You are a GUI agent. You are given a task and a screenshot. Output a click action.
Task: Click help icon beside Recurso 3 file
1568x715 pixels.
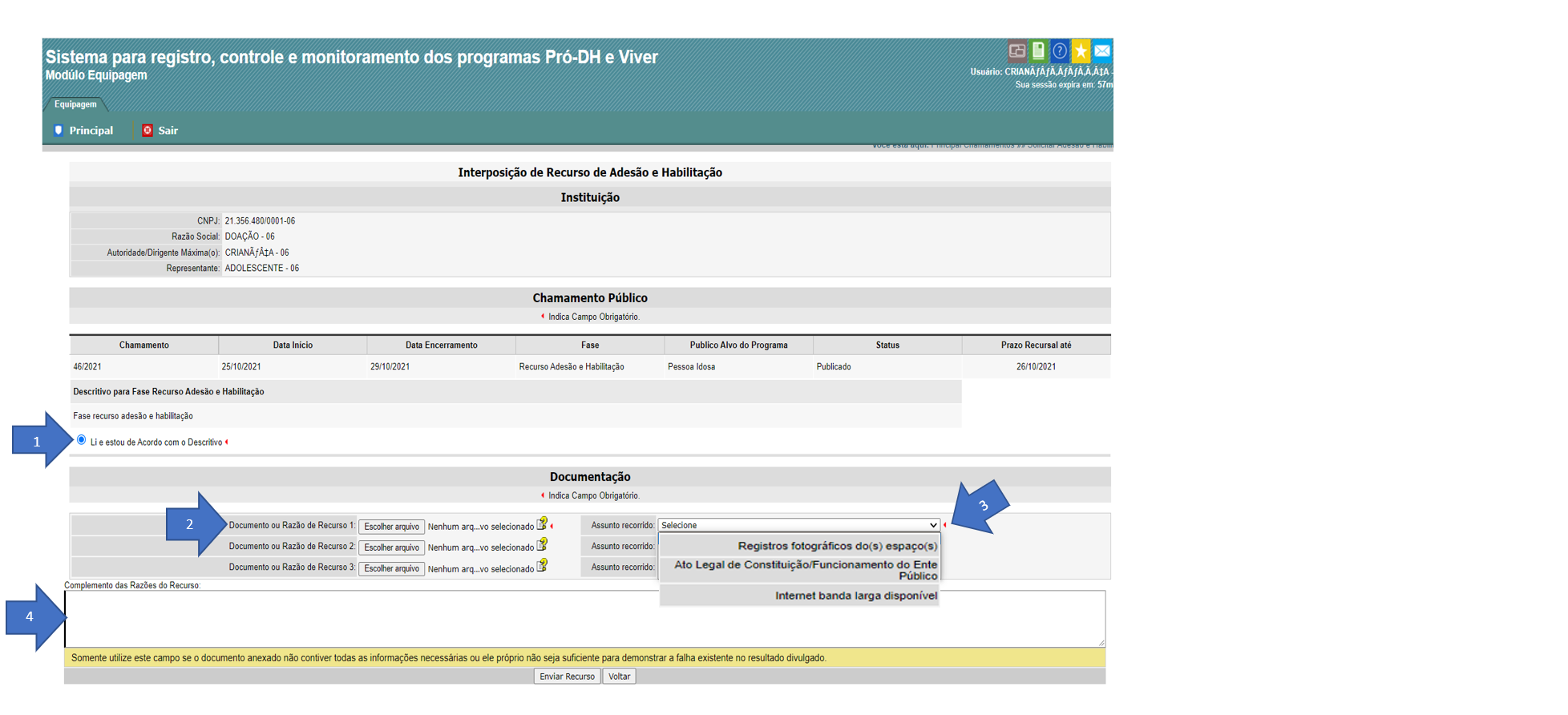pos(543,566)
